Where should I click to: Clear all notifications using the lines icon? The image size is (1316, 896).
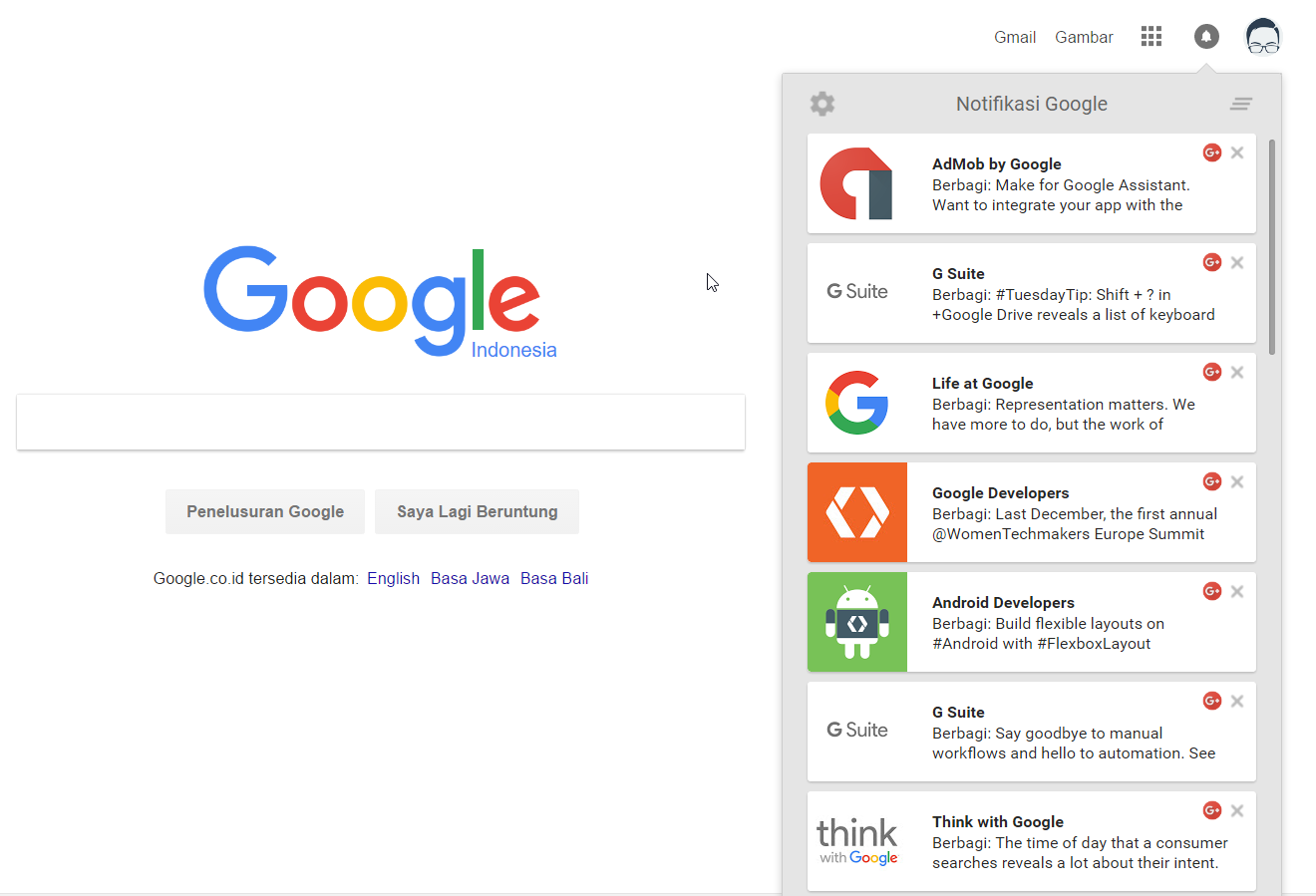(x=1241, y=104)
